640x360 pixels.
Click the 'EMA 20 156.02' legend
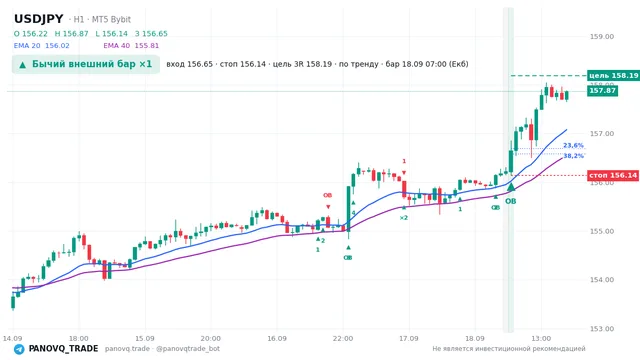pos(42,46)
